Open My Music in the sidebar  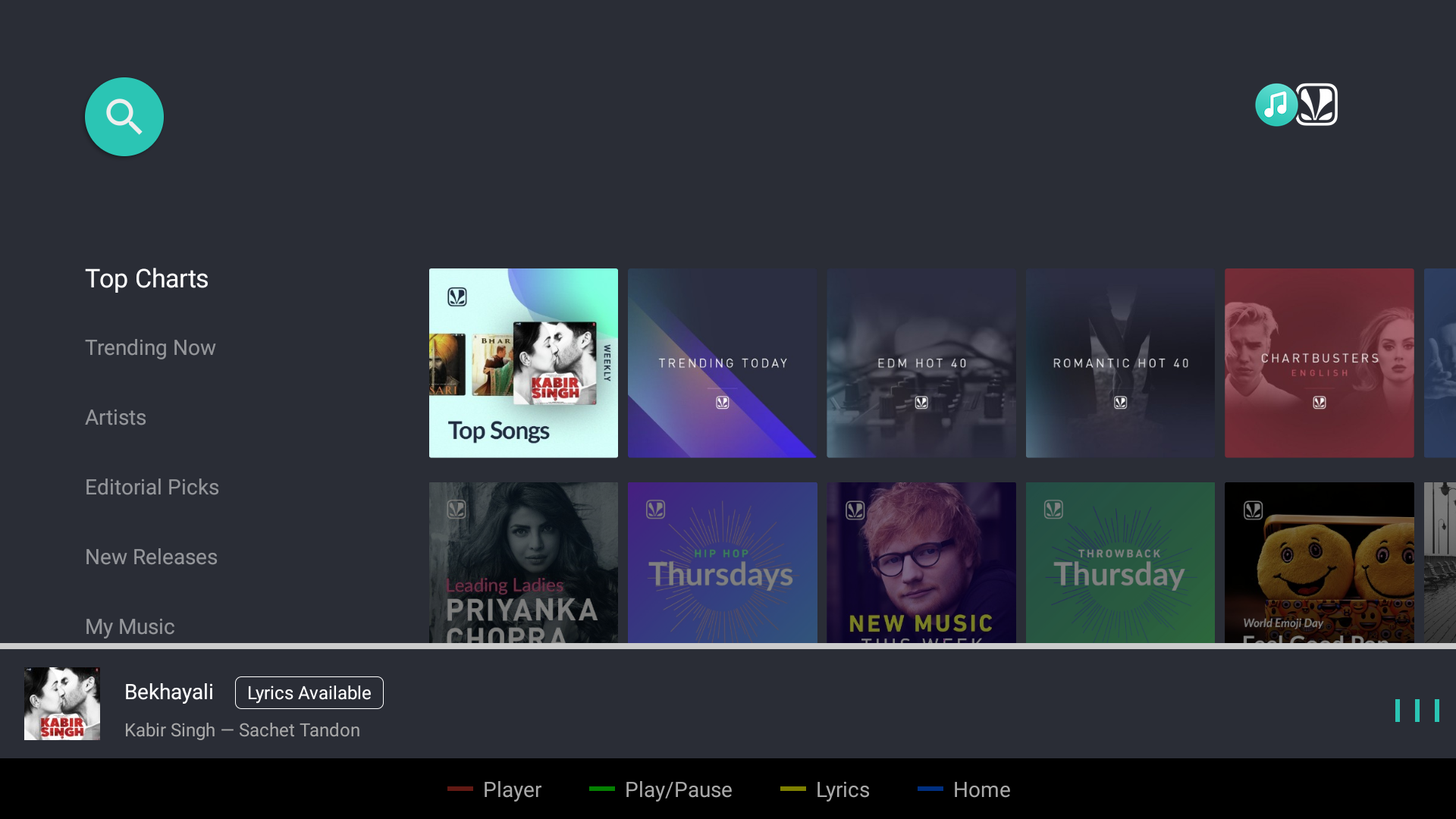[x=130, y=626]
